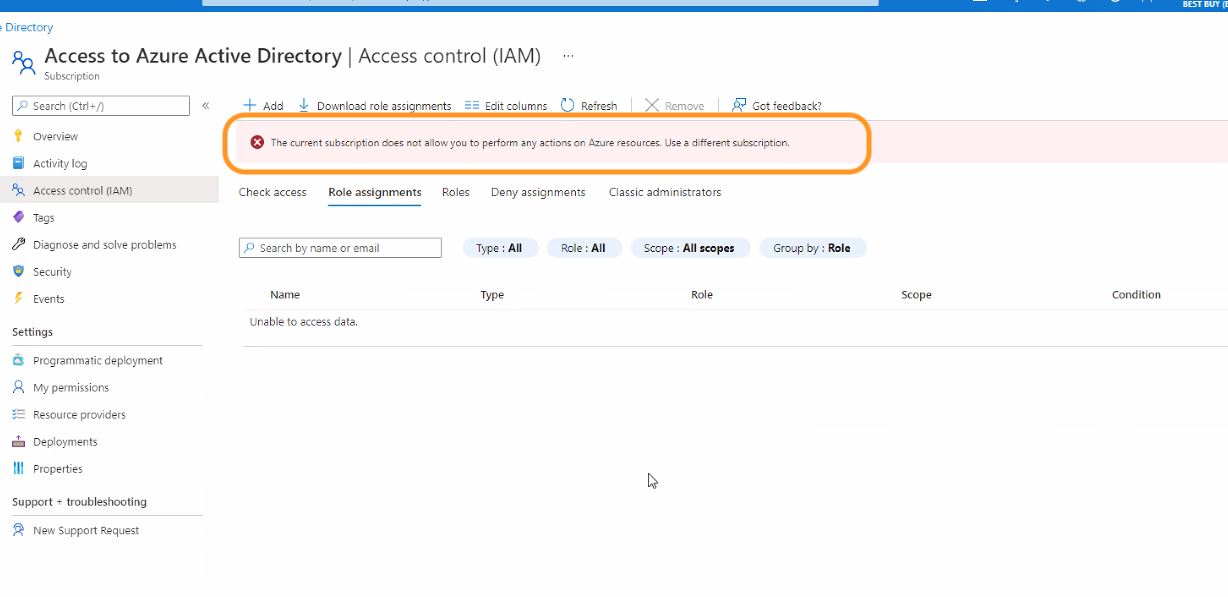
Task: Open the Type : All filter
Action: tap(500, 248)
